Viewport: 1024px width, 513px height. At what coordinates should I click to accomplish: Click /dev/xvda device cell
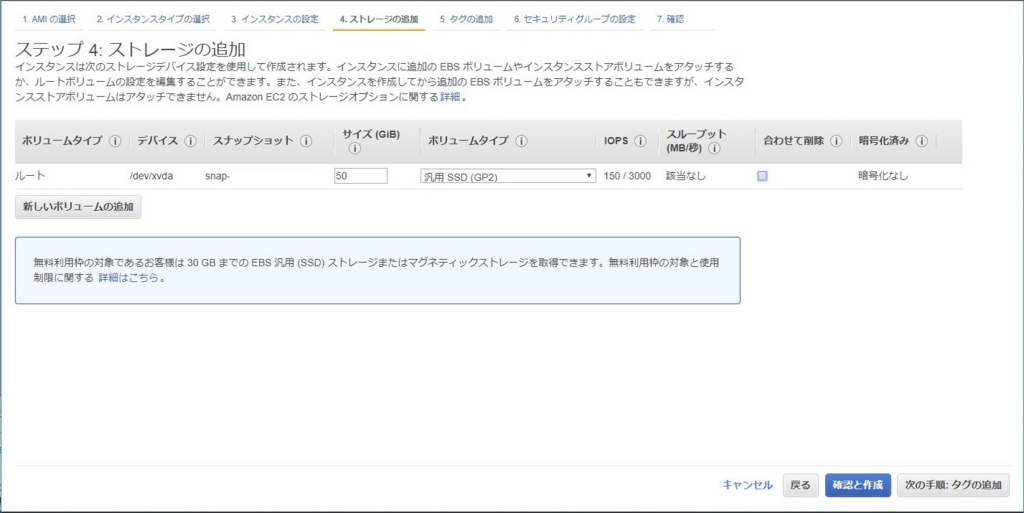pos(152,176)
